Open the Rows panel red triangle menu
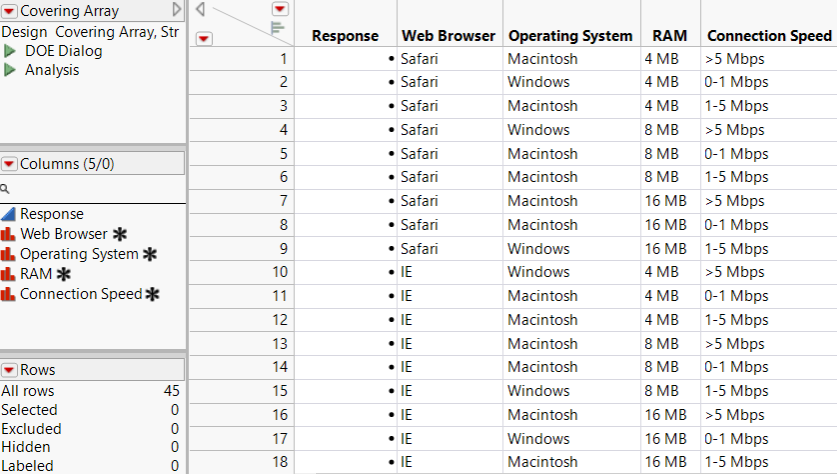 click(10, 370)
